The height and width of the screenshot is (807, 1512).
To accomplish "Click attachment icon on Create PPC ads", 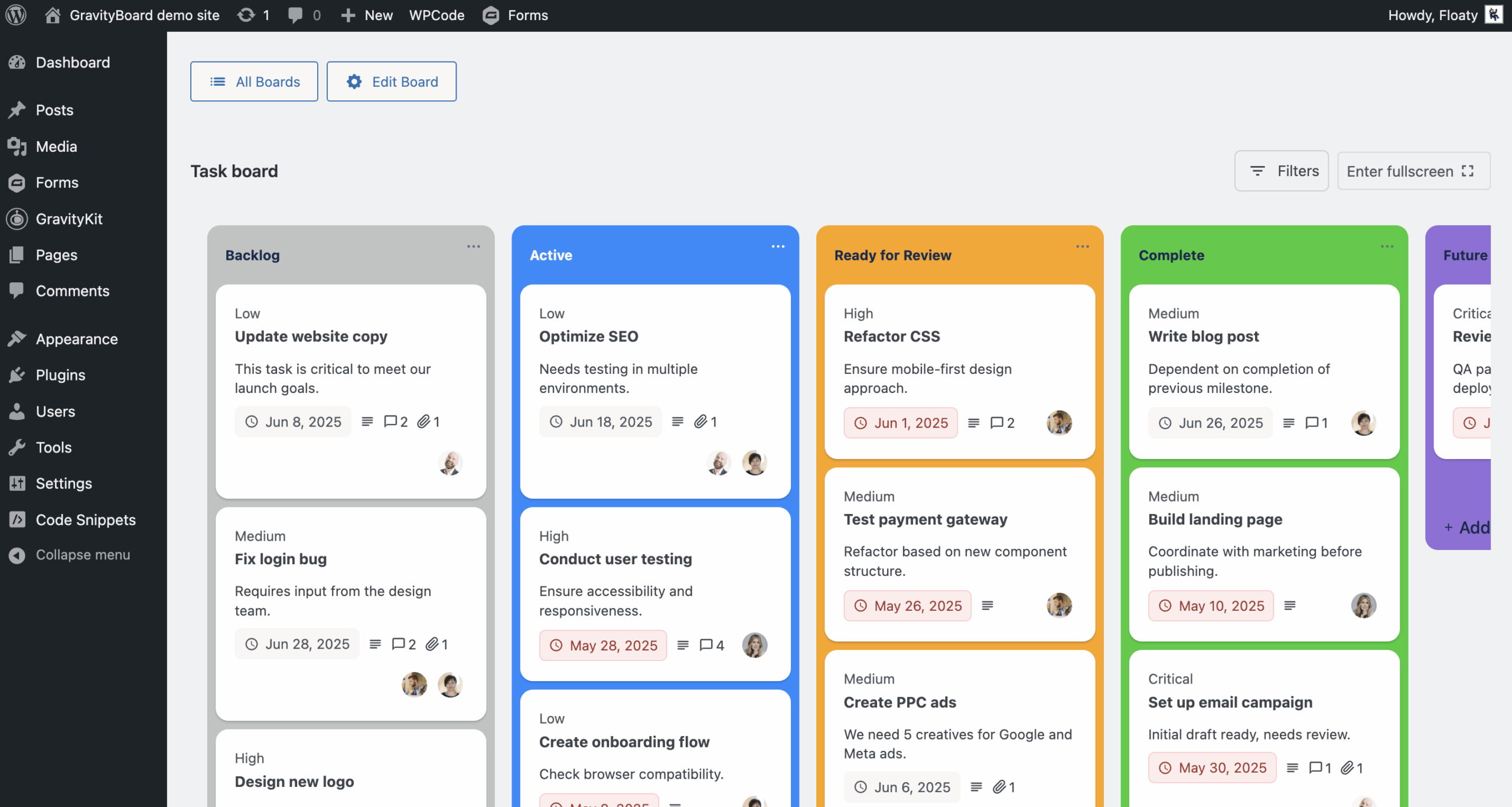I will [1003, 787].
